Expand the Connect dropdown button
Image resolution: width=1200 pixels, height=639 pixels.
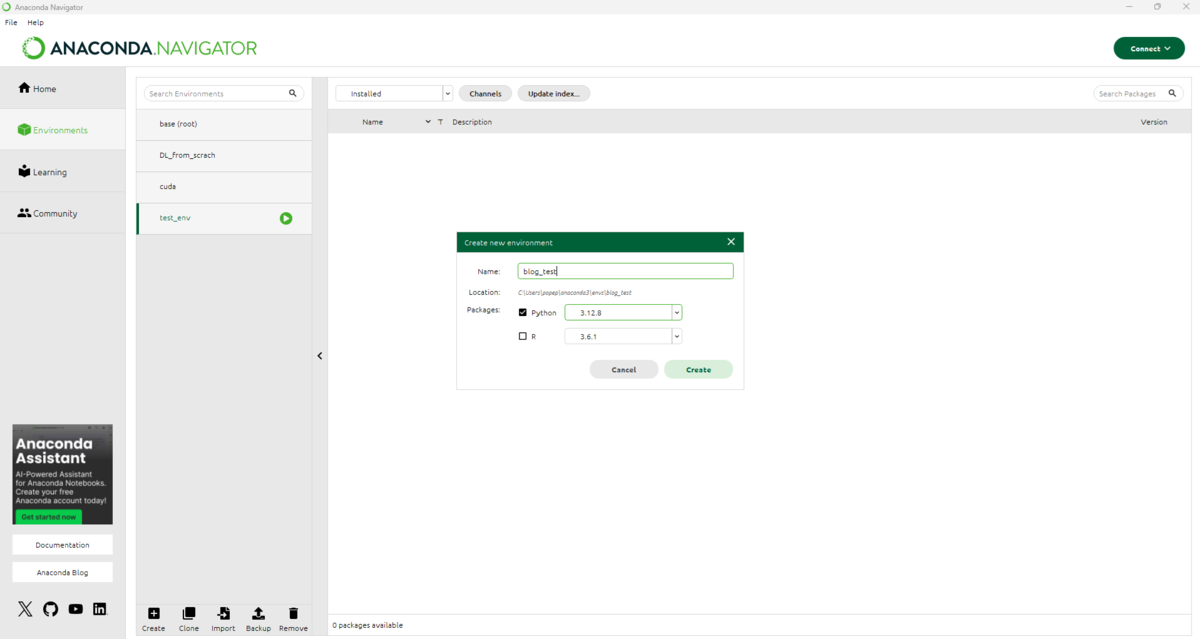tap(1149, 48)
